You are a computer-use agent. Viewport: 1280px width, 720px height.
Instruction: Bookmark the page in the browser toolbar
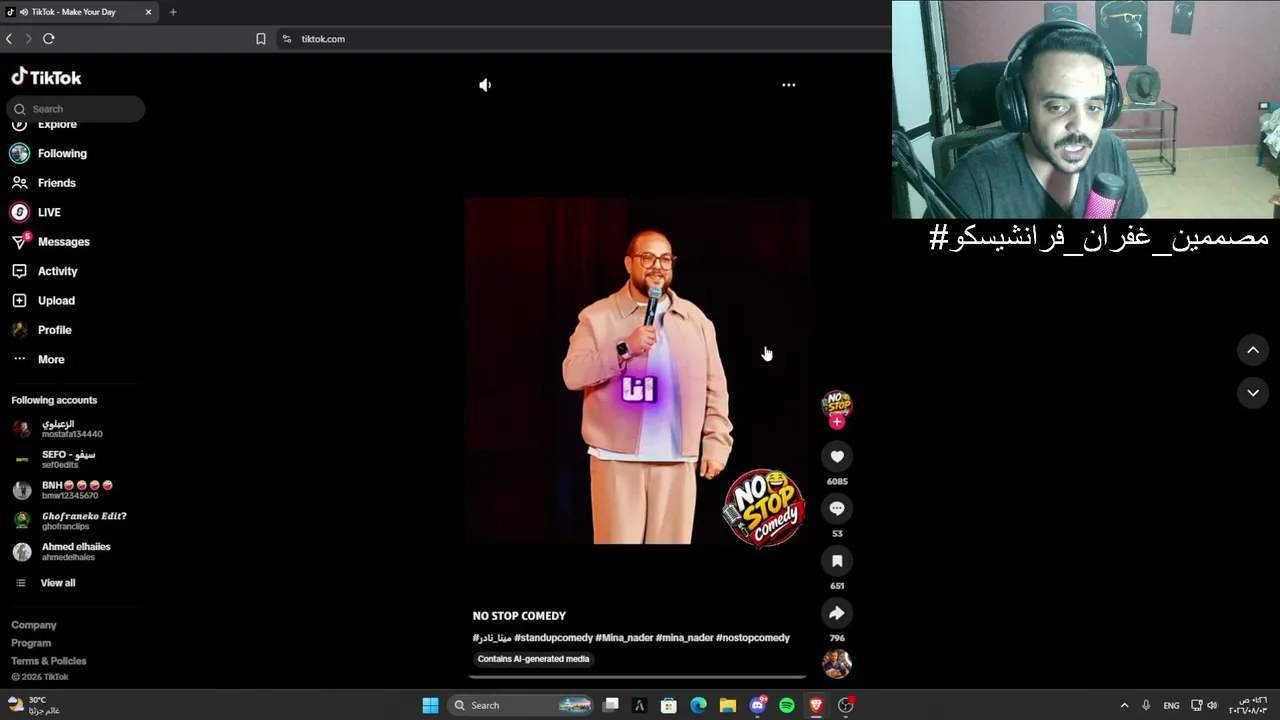point(261,39)
